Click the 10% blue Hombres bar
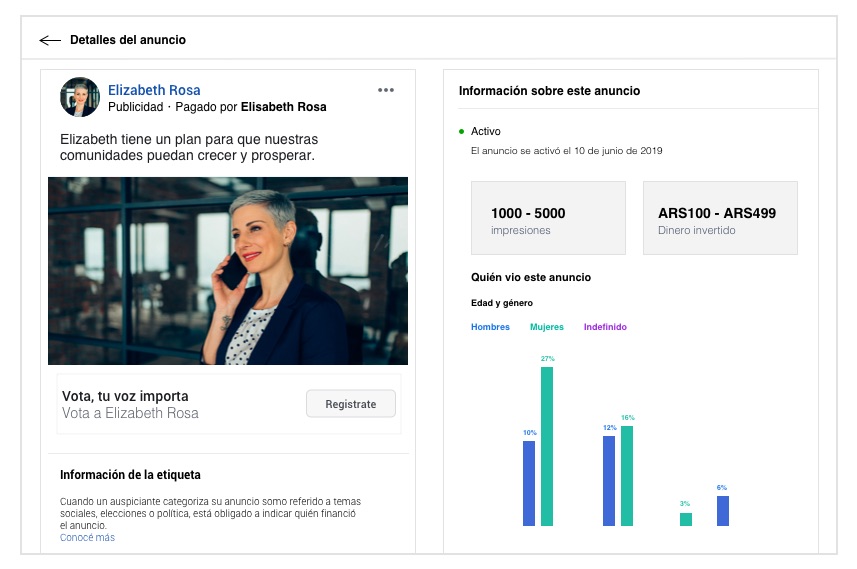857x569 pixels. pos(529,483)
